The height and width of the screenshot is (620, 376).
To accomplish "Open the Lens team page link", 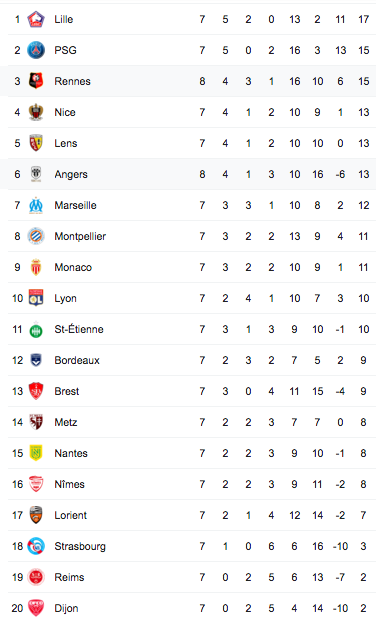I will pyautogui.click(x=66, y=143).
